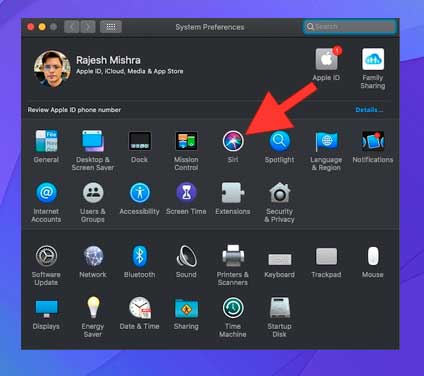Viewport: 424px width, 376px height.
Task: Click the Rajesh Mishra name text
Action: [108, 60]
